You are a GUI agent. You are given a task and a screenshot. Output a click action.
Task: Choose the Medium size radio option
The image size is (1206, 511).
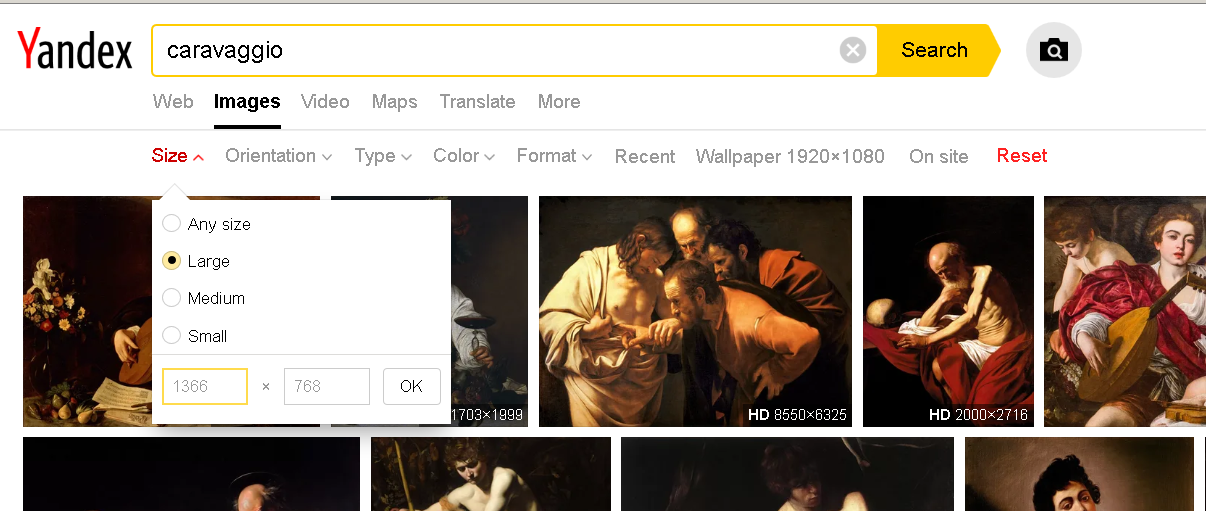point(204,298)
